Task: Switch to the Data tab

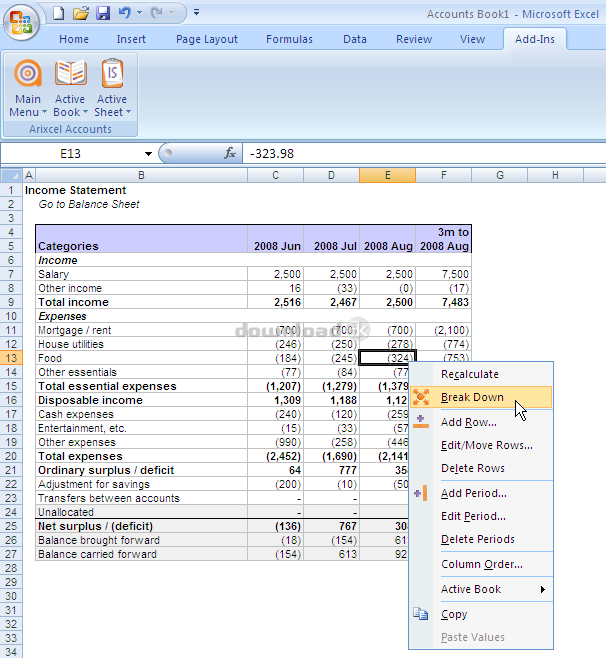Action: (x=355, y=39)
